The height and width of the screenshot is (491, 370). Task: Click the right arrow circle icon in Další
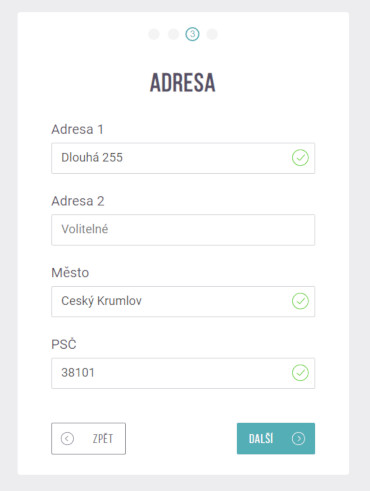[x=298, y=439]
